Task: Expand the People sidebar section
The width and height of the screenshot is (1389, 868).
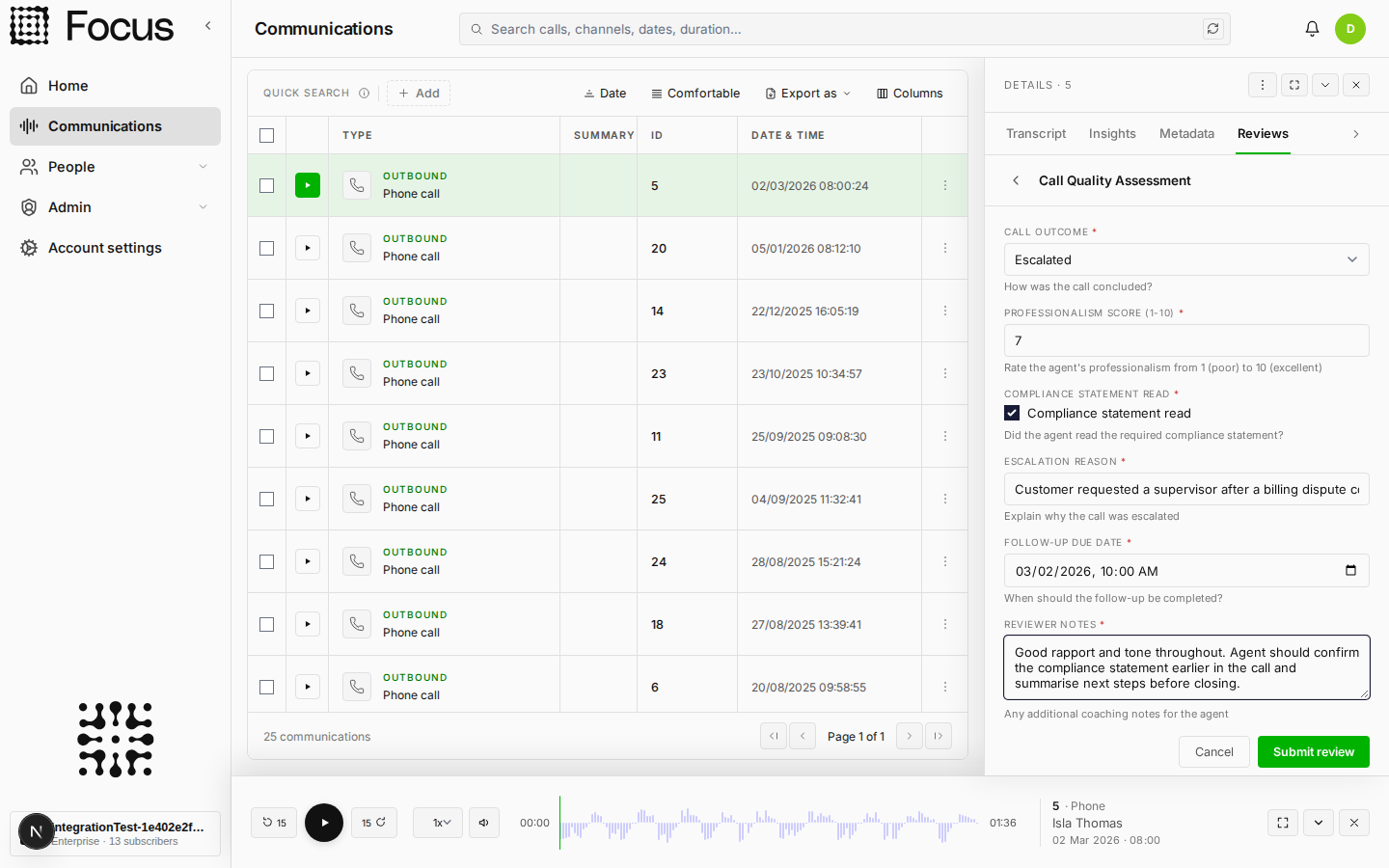Action: tap(115, 167)
